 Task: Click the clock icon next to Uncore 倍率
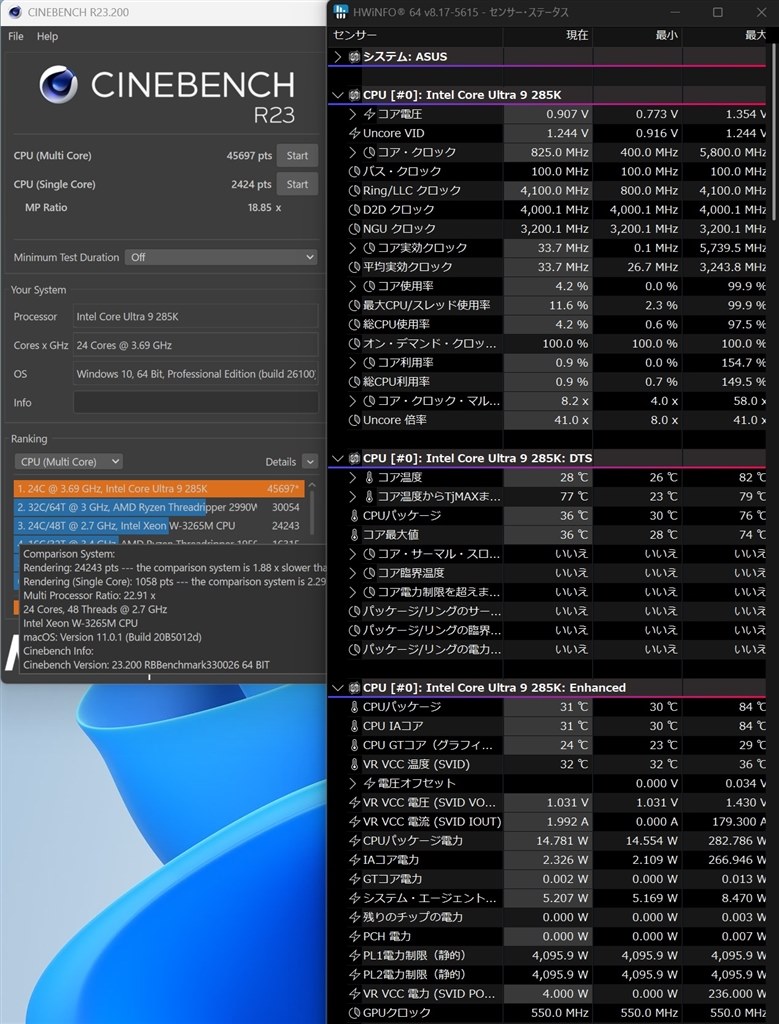coord(355,420)
